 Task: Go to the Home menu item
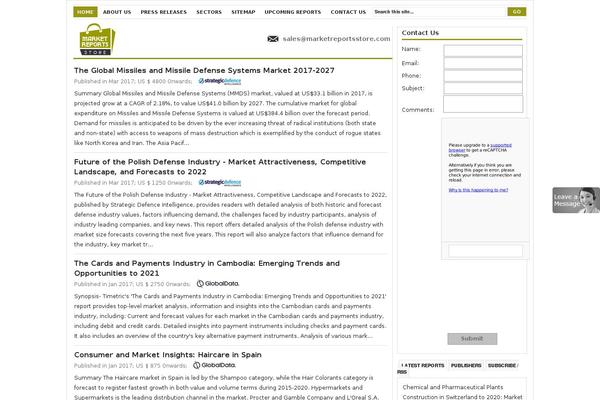click(x=85, y=12)
